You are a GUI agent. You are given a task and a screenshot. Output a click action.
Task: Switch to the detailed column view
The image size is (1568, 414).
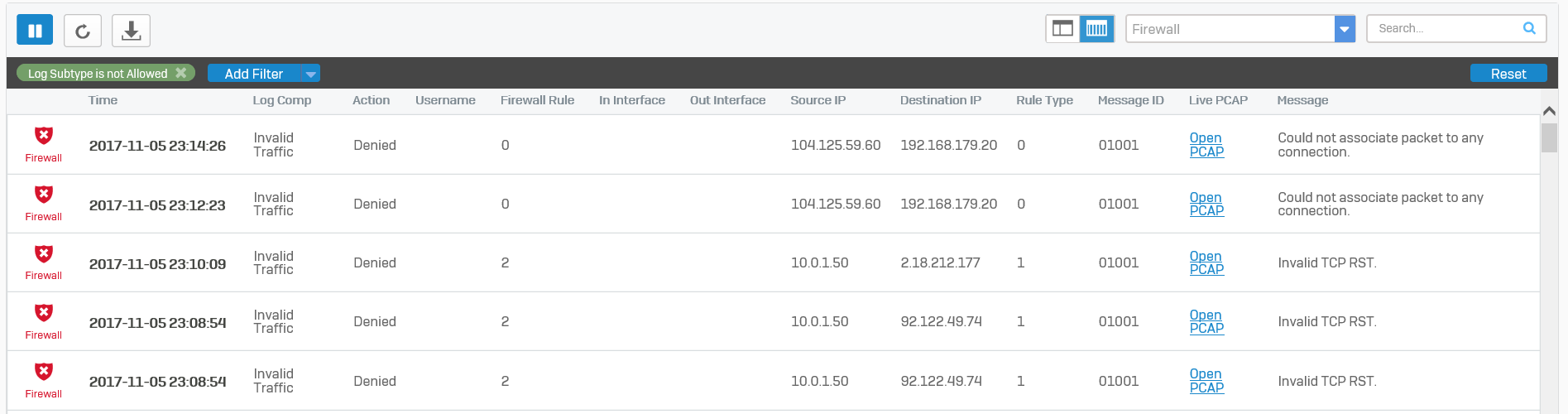pos(1097,29)
